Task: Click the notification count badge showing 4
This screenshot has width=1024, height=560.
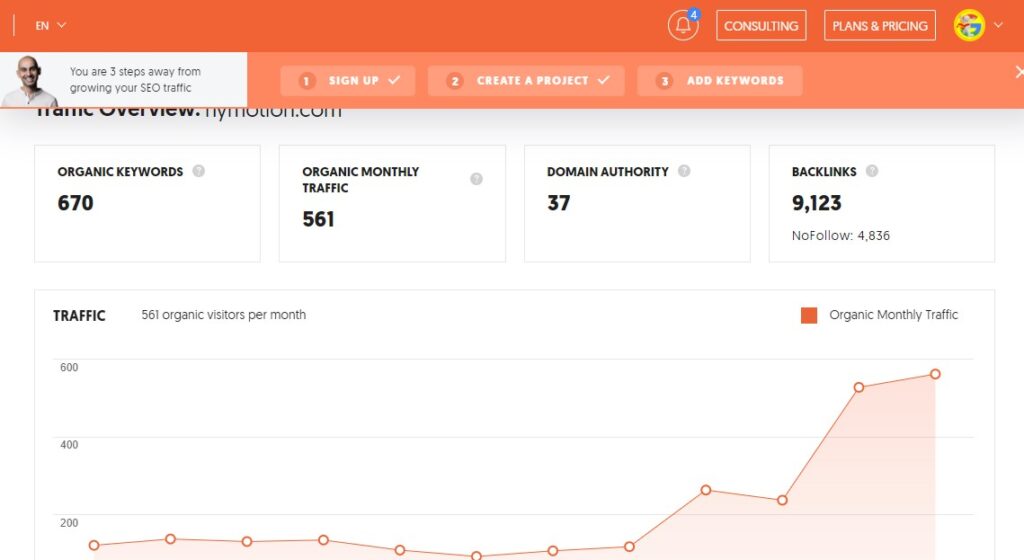Action: pos(694,14)
